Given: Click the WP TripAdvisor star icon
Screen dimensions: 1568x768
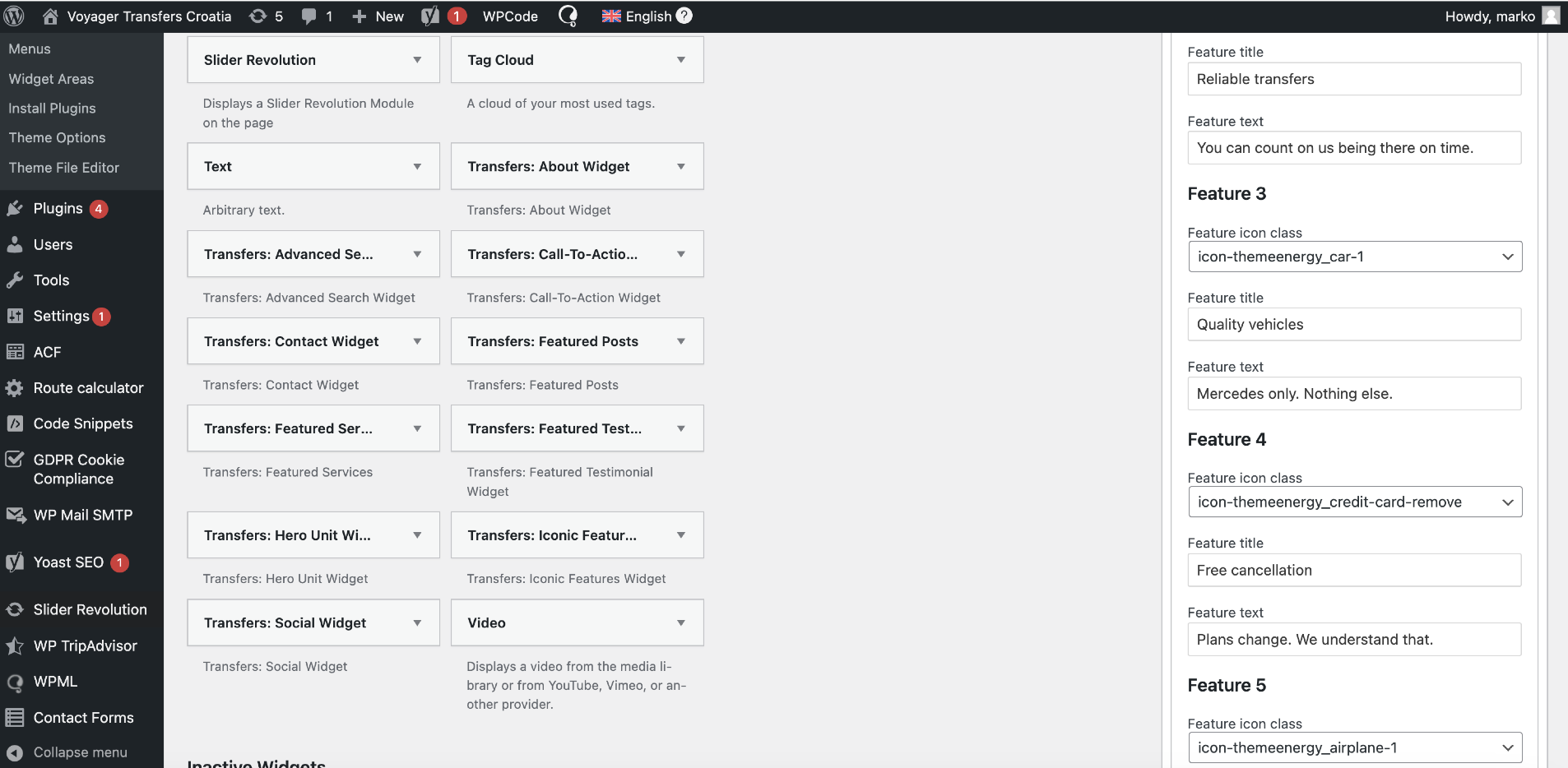Looking at the screenshot, I should 15,645.
